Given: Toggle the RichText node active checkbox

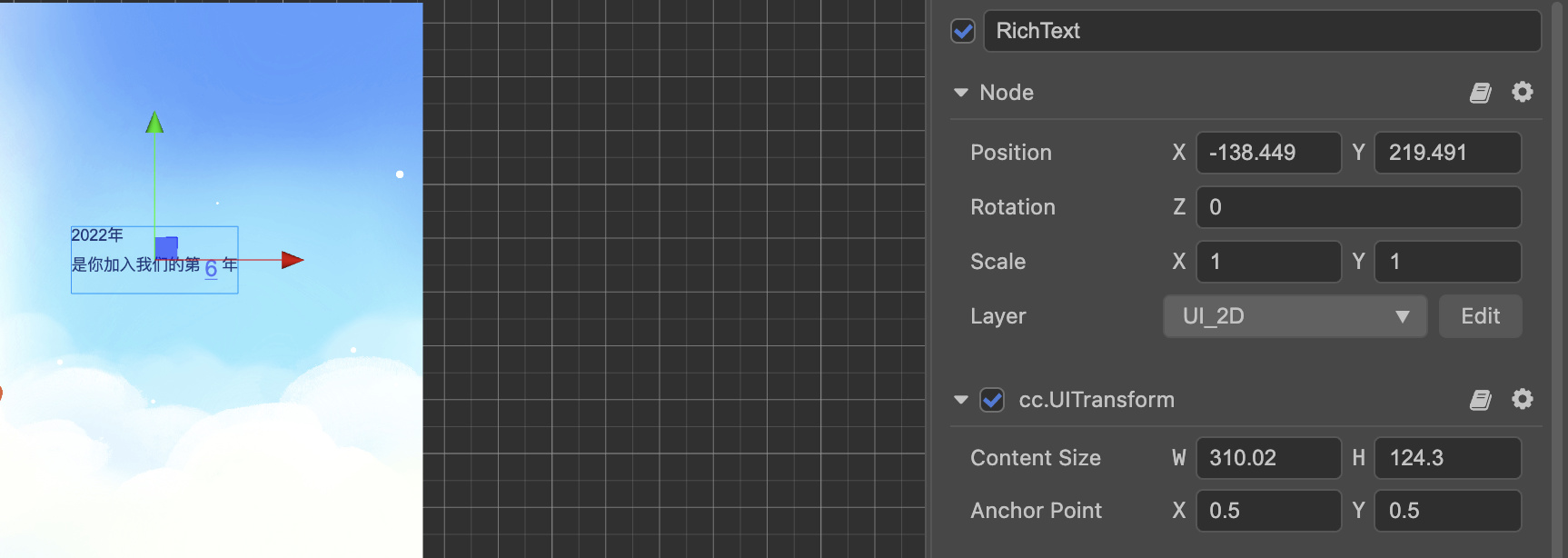Looking at the screenshot, I should [x=963, y=31].
